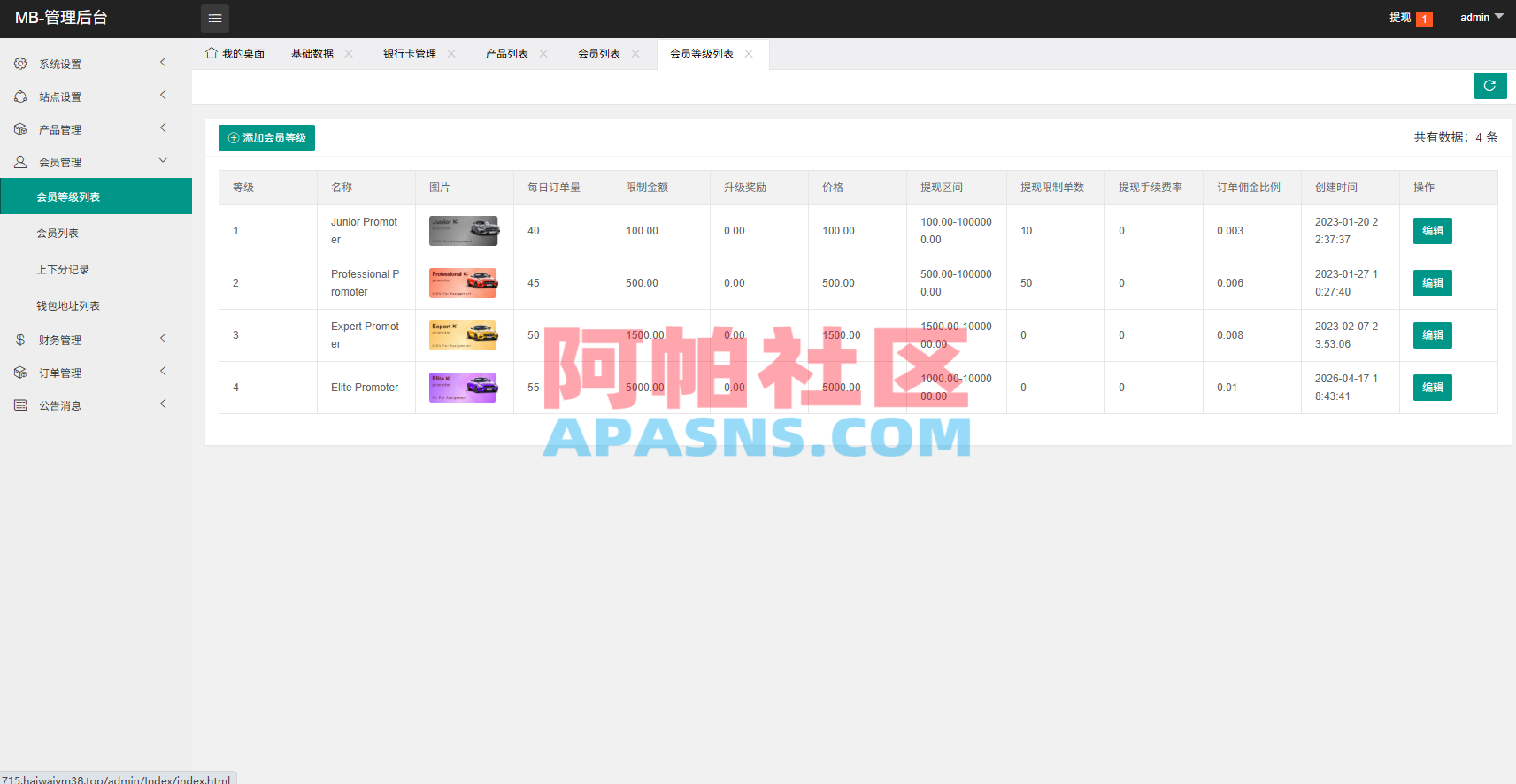Screen dimensions: 1516x784
Task: Edit the Junior Promoter level
Action: [x=1433, y=231]
